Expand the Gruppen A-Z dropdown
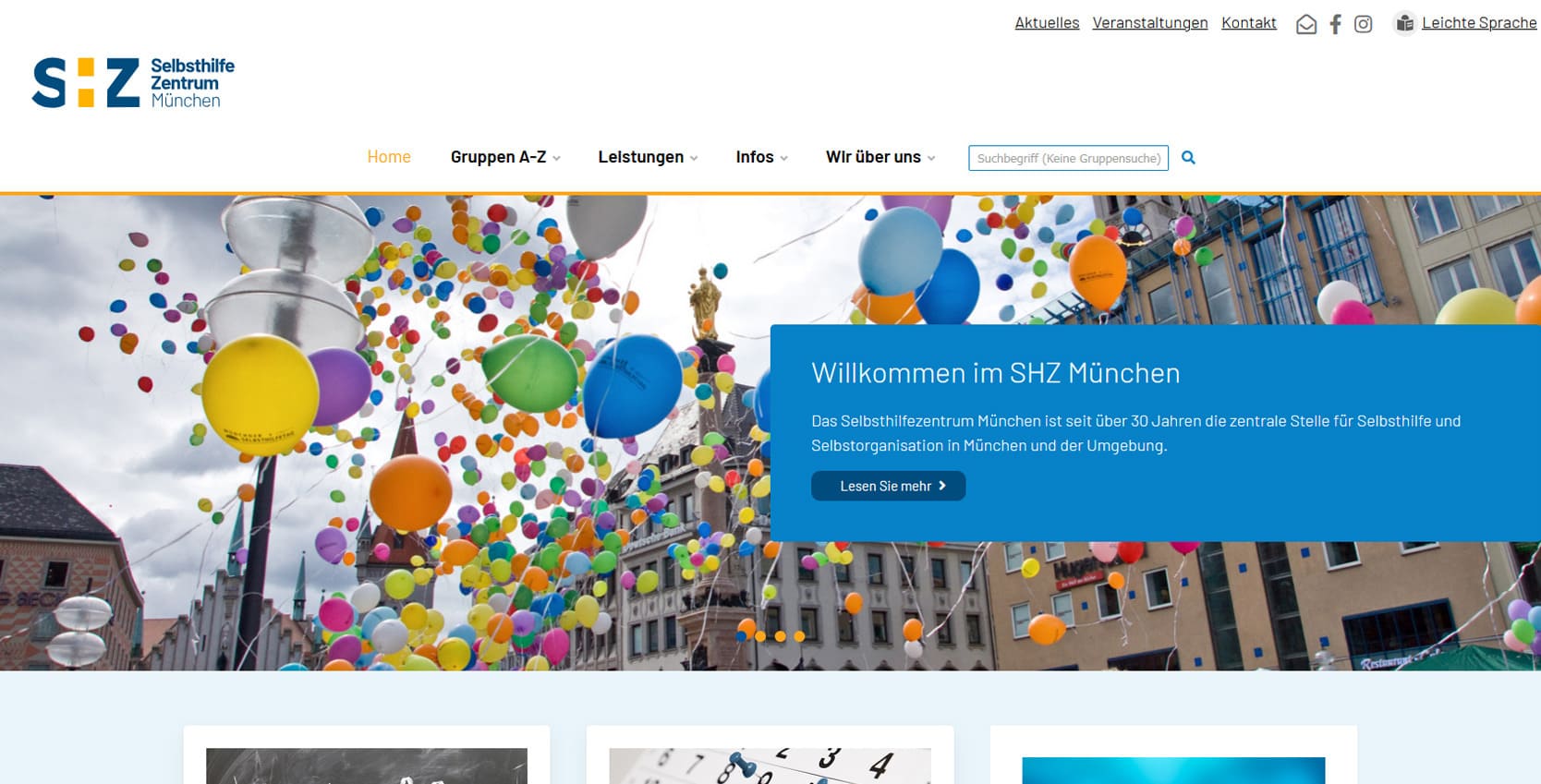 point(504,158)
